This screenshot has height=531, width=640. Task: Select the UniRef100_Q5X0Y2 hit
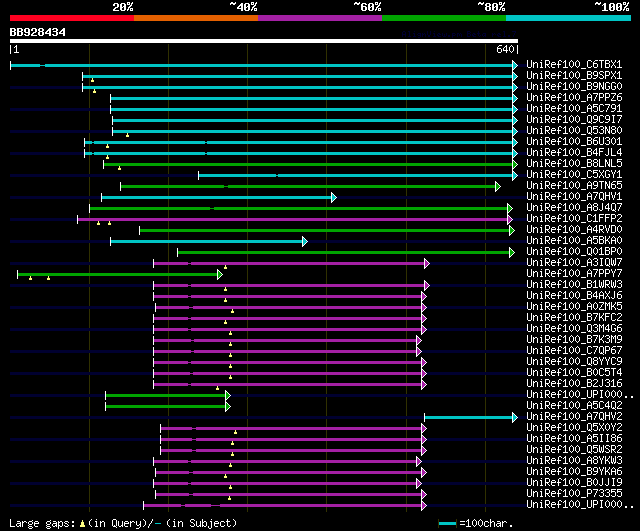coord(574,428)
